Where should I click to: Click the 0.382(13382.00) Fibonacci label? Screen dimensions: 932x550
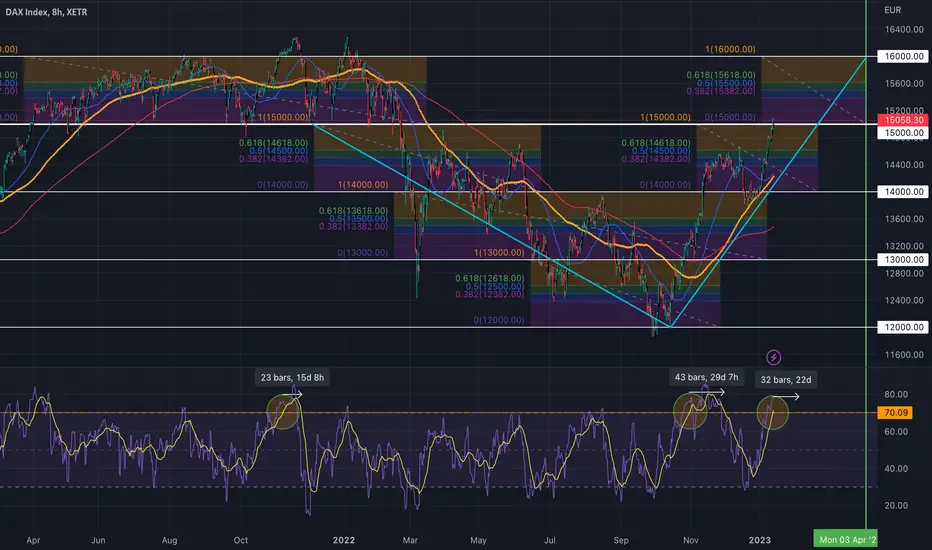click(x=353, y=227)
